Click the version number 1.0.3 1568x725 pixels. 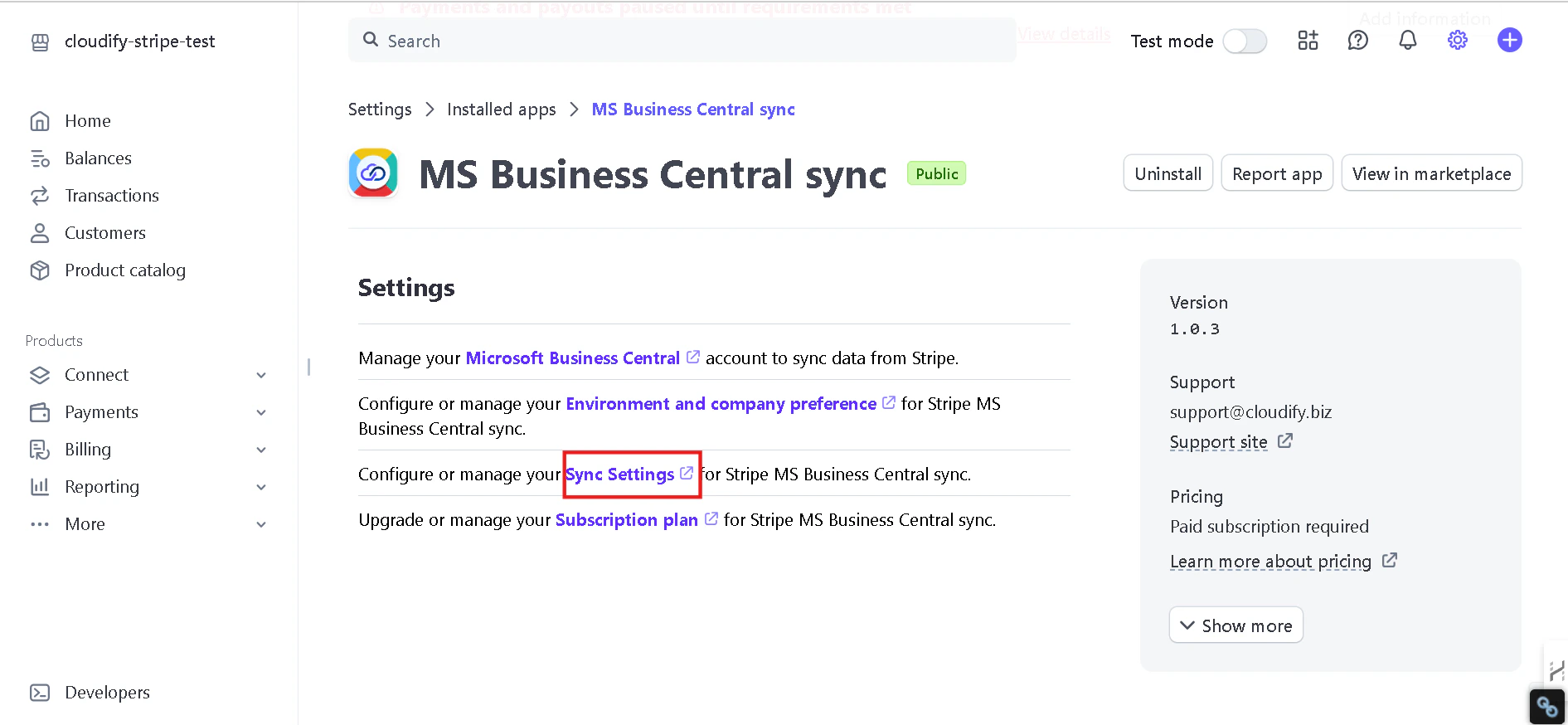tap(1195, 329)
